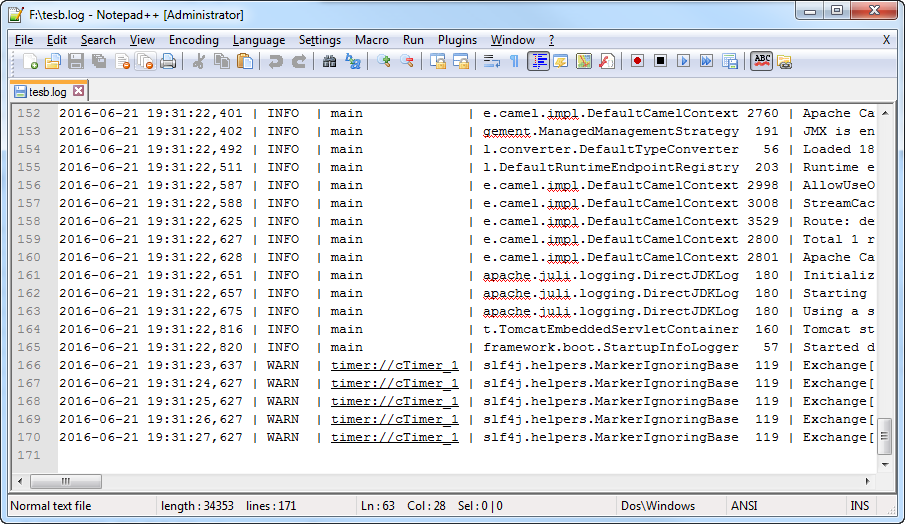Toggle the Word wrap toolbar button
The height and width of the screenshot is (524, 905).
pos(492,62)
